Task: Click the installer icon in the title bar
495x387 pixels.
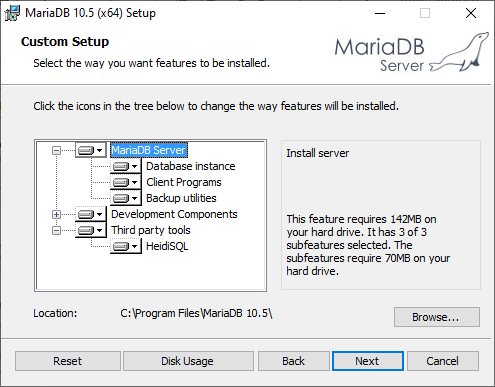Action: pyautogui.click(x=12, y=13)
